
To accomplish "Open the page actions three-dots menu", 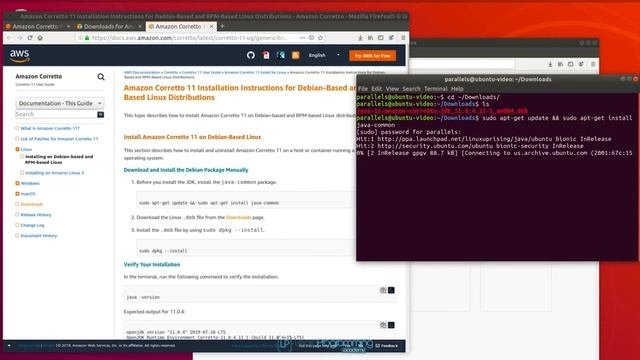I will click(x=302, y=38).
